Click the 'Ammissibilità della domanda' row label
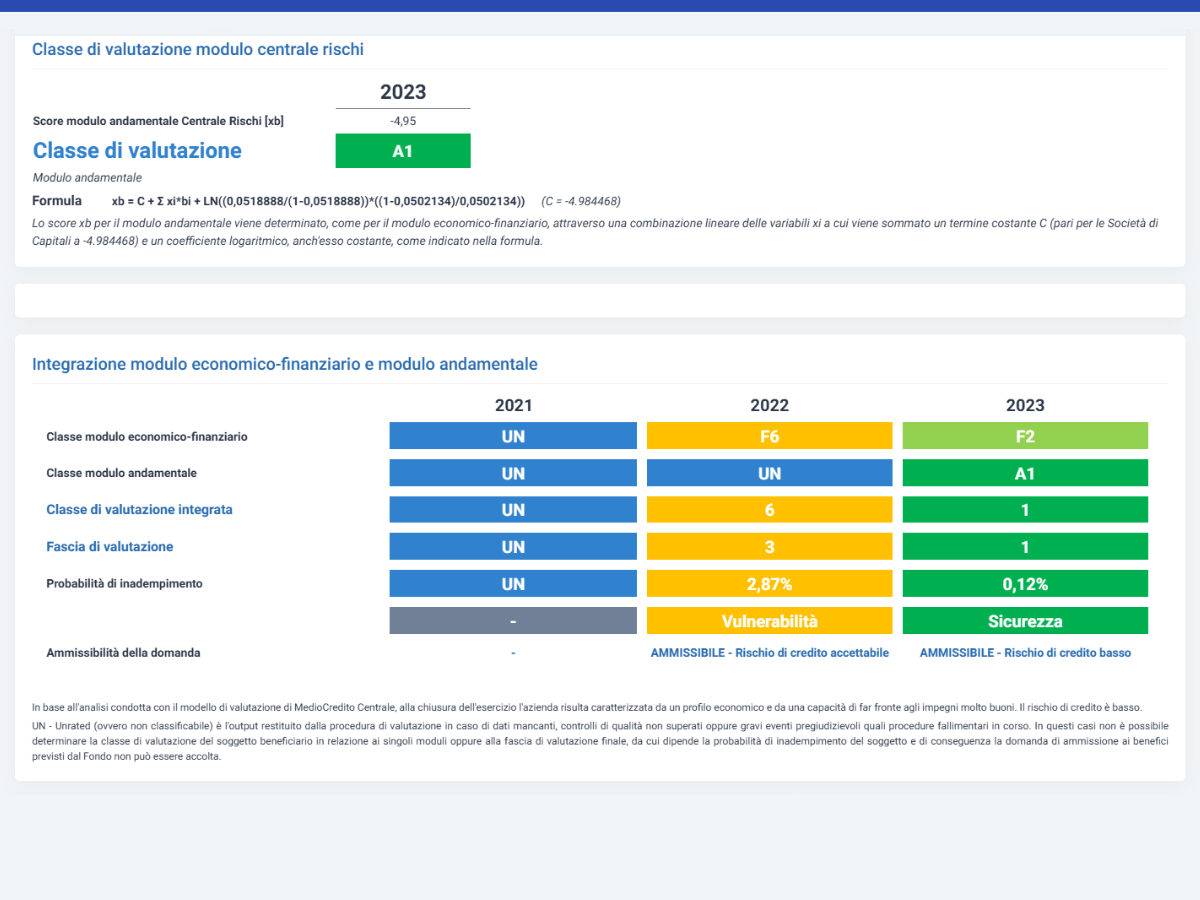The height and width of the screenshot is (900, 1200). [123, 653]
